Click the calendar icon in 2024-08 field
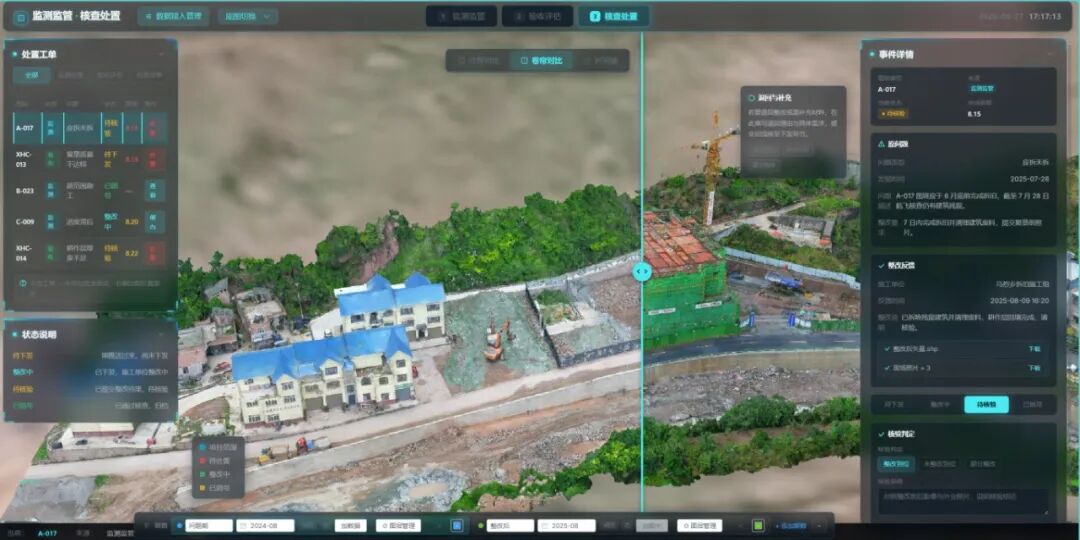1080x540 pixels. [244, 526]
